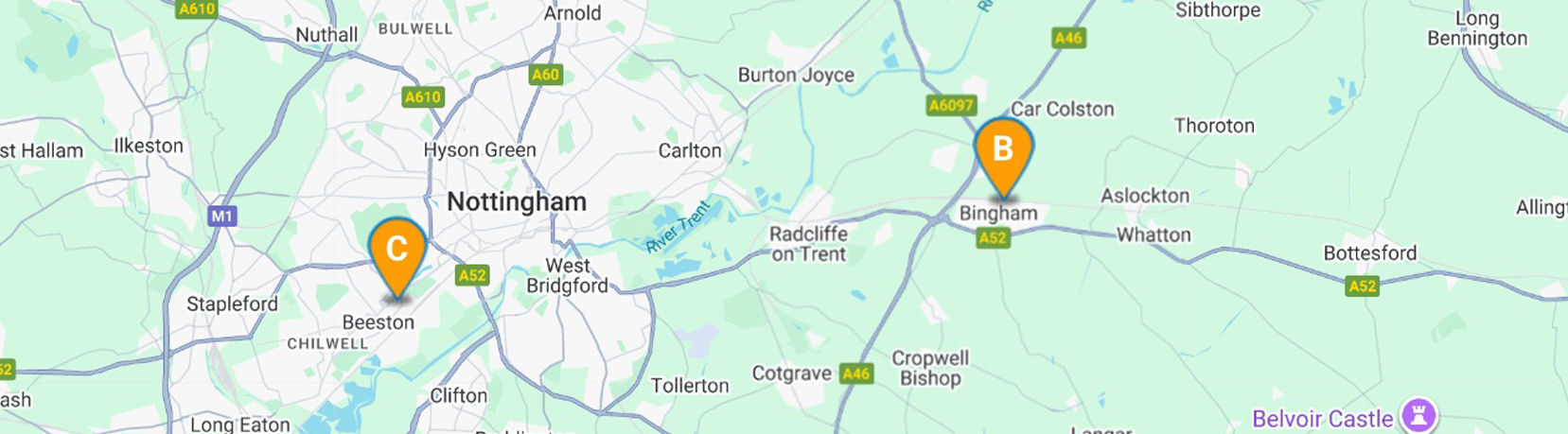Open the Belvoir Castle text label

[1322, 419]
